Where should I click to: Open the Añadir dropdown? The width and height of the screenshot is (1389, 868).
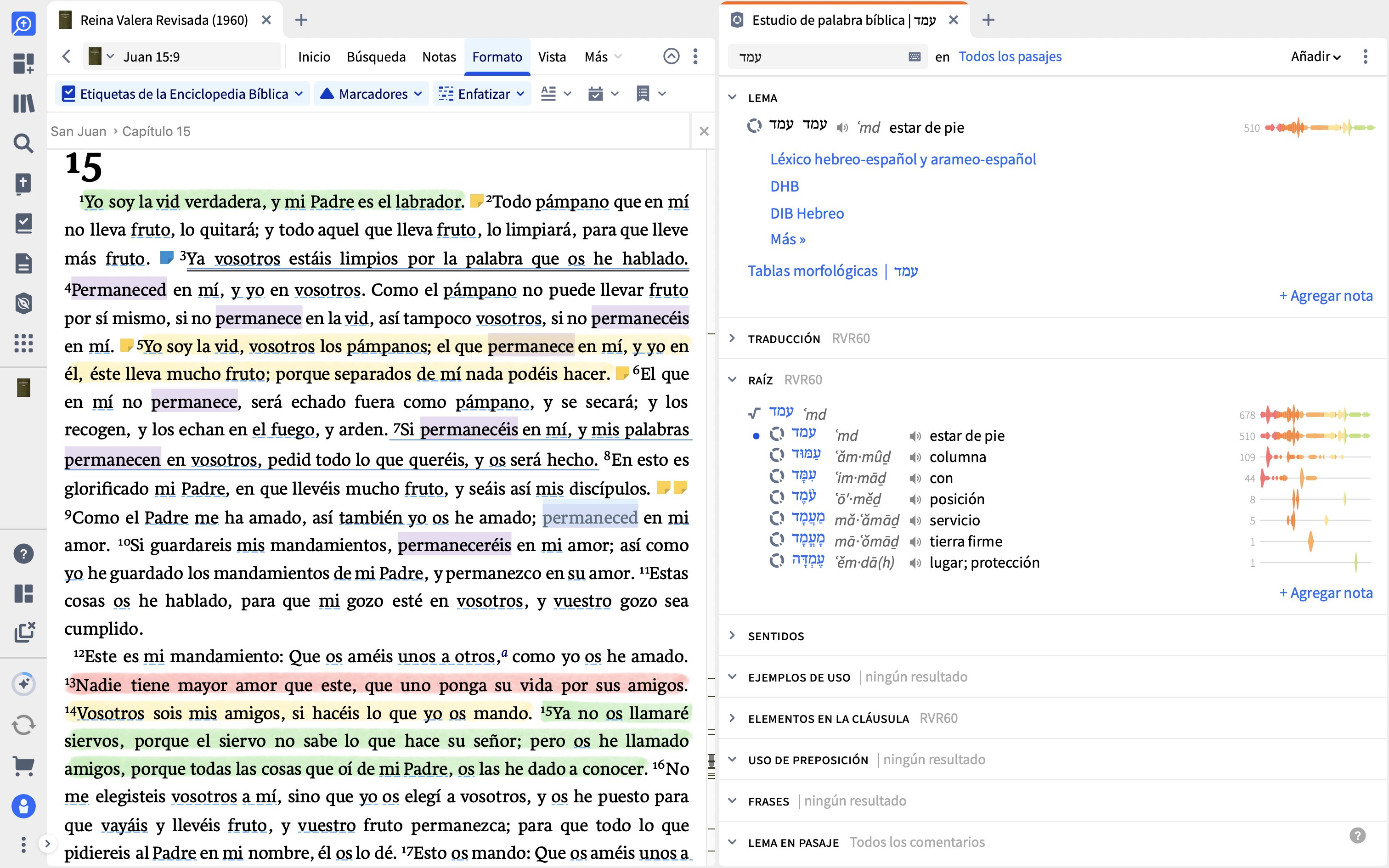(1316, 56)
